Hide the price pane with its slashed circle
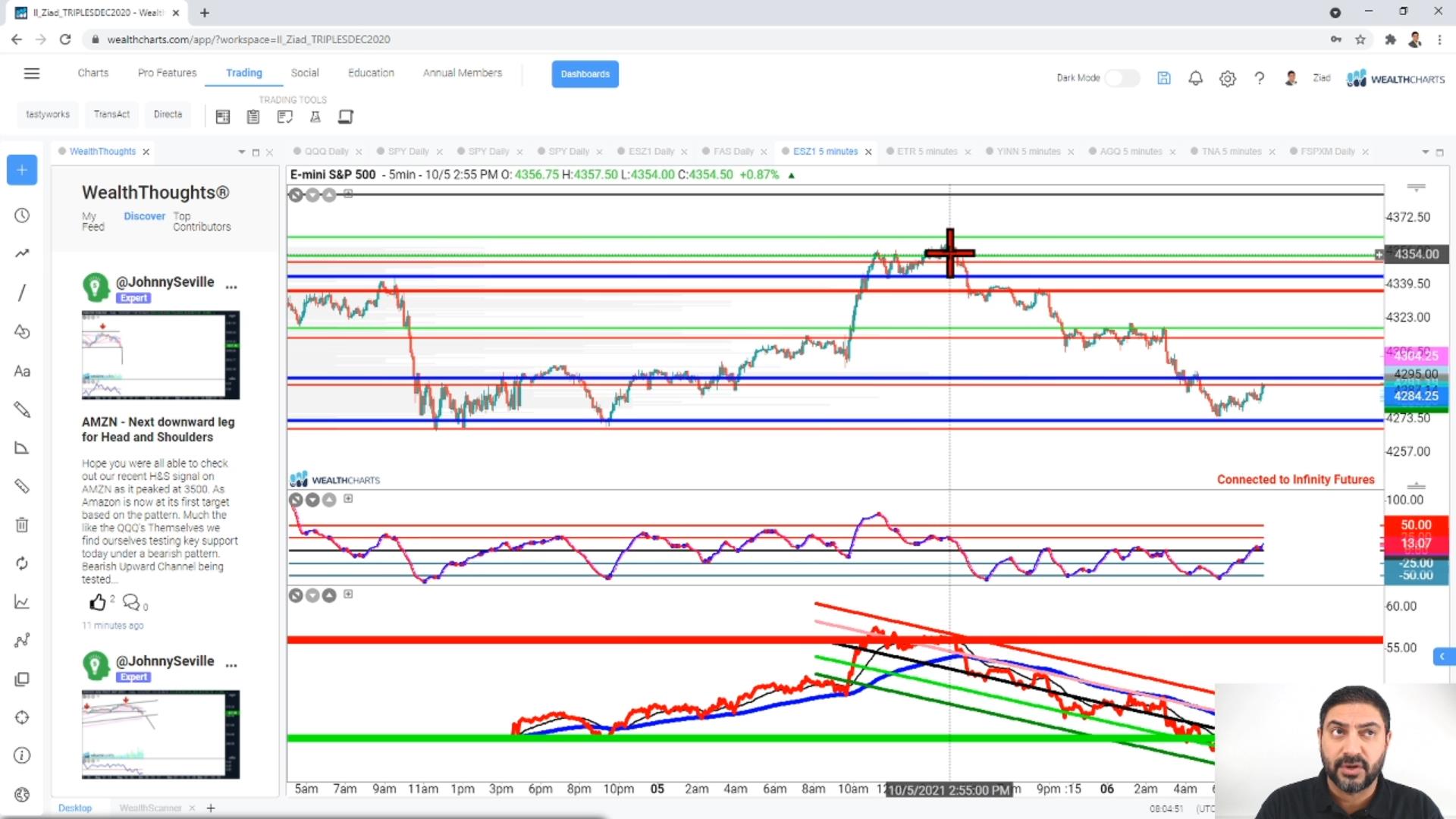Viewport: 1456px width, 819px height. click(296, 195)
